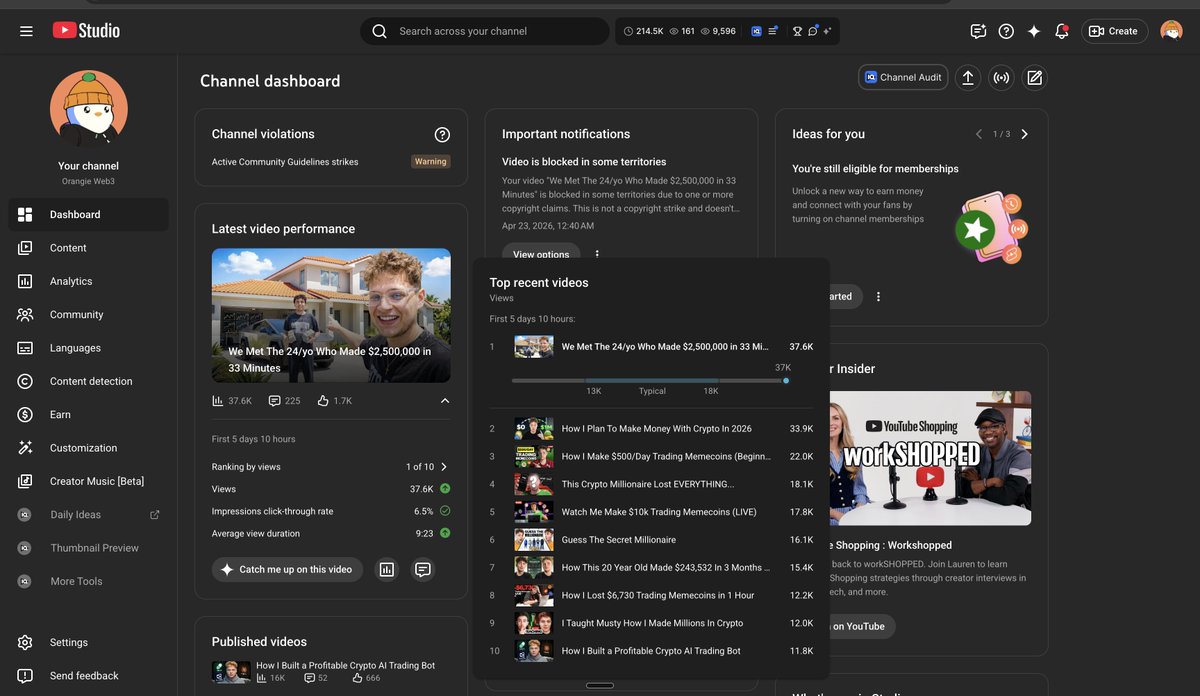The width and height of the screenshot is (1200, 696).
Task: Click the latest video thumbnail image
Action: tap(331, 315)
